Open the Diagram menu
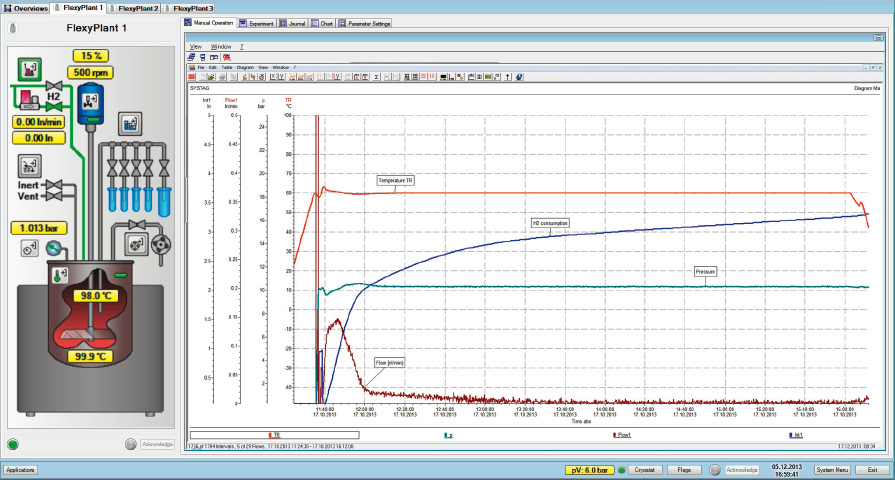Image resolution: width=895 pixels, height=480 pixels. pyautogui.click(x=244, y=67)
